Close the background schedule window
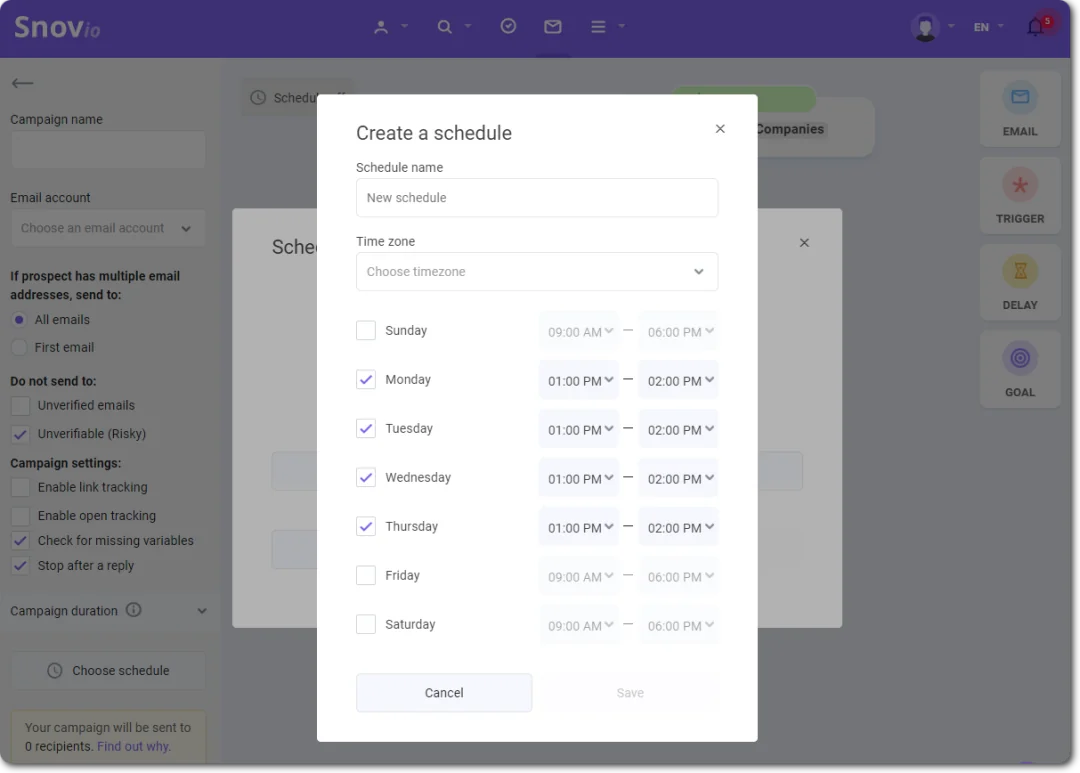The width and height of the screenshot is (1080, 773). [x=804, y=243]
